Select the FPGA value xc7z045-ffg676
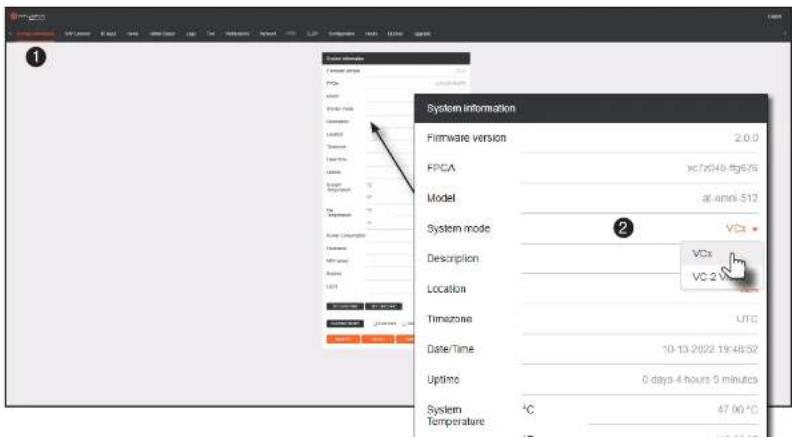Viewport: 792px width, 439px height. [722, 168]
